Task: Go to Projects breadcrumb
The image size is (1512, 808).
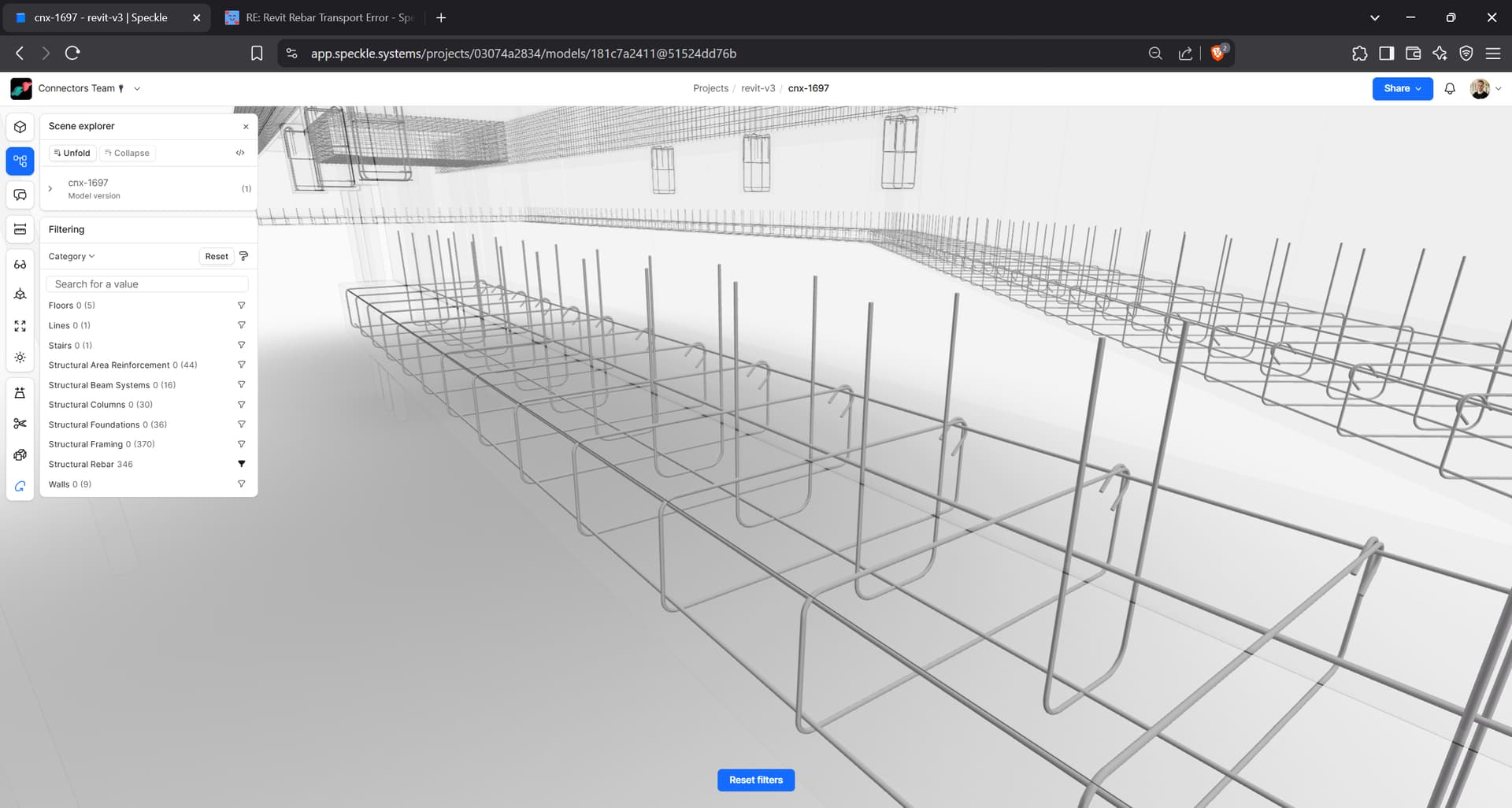Action: pyautogui.click(x=710, y=89)
